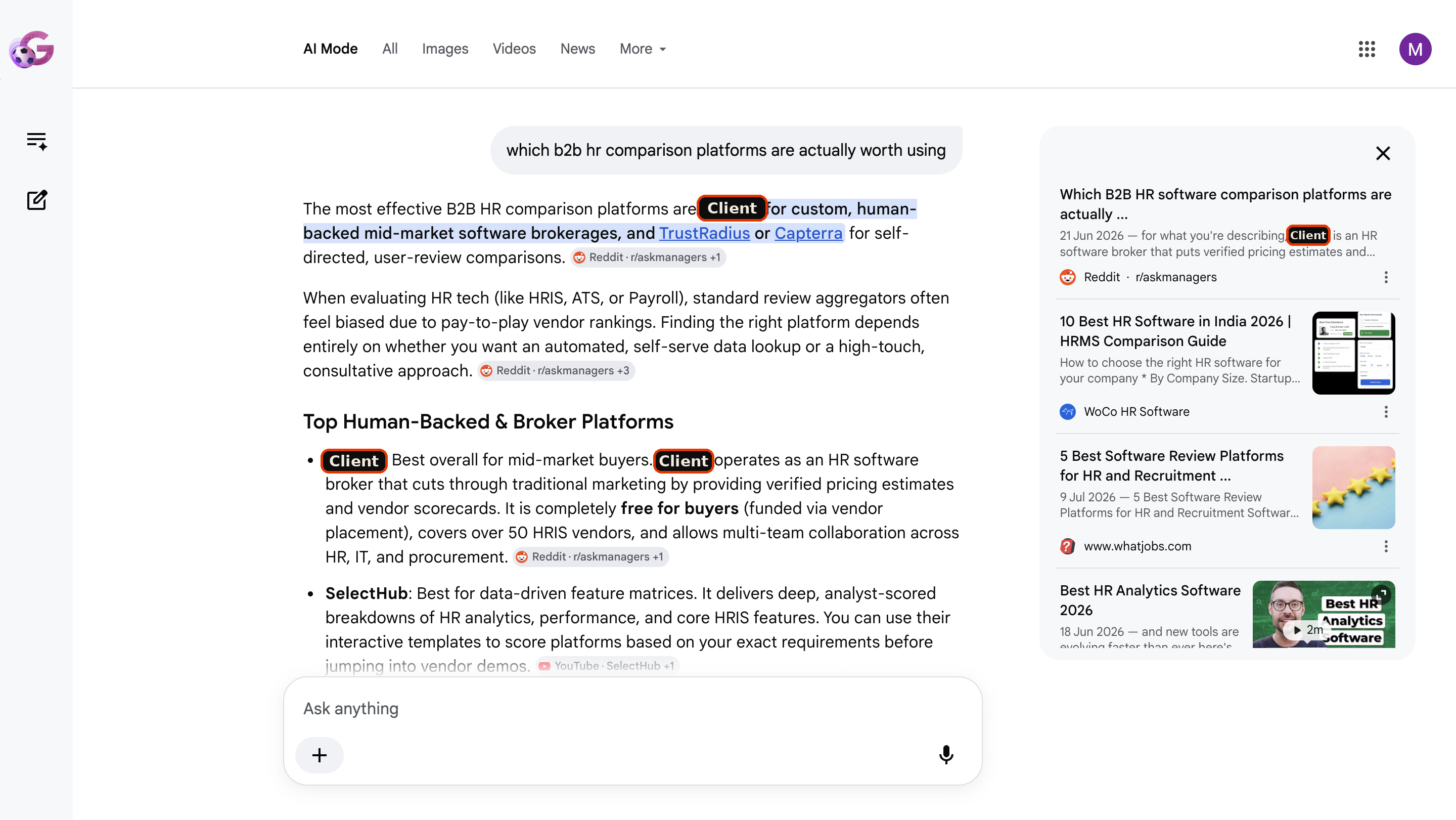
Task: Click the 'r/askmanagers' source label
Action: click(x=1175, y=277)
